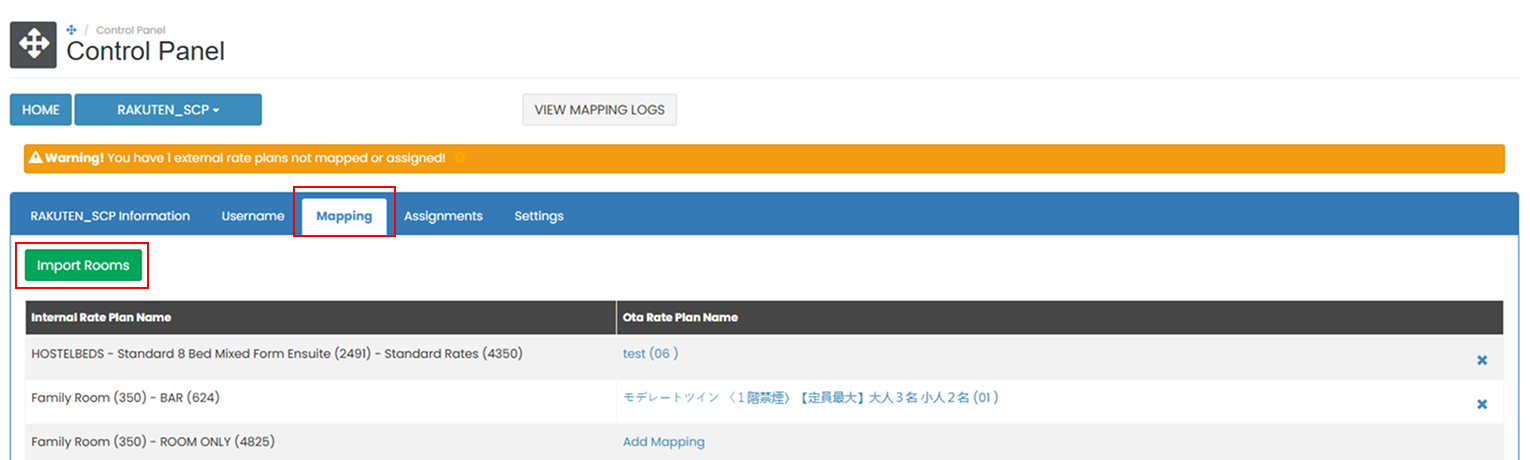Select the Mapping tab

point(344,216)
